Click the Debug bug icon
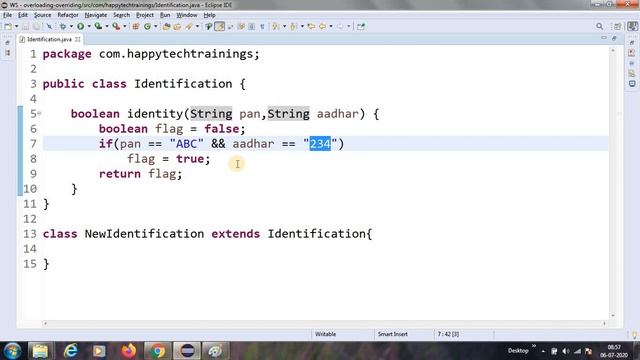The height and width of the screenshot is (360, 640). click(63, 27)
